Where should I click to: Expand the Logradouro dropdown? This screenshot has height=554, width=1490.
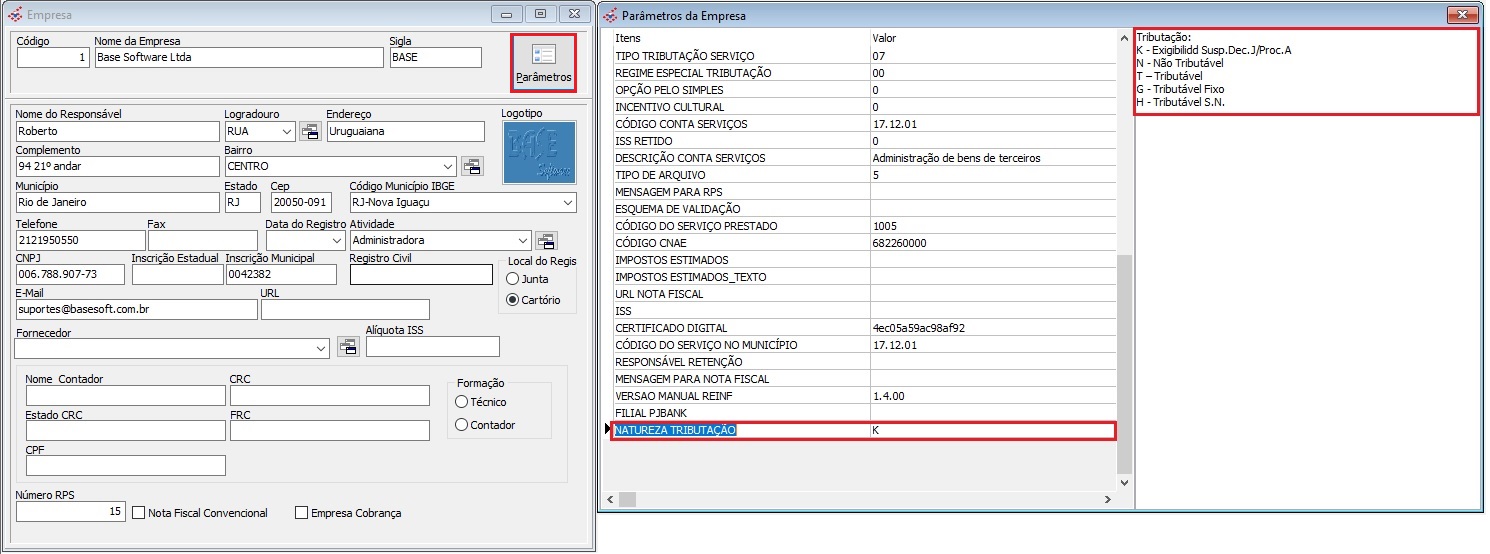tap(287, 132)
